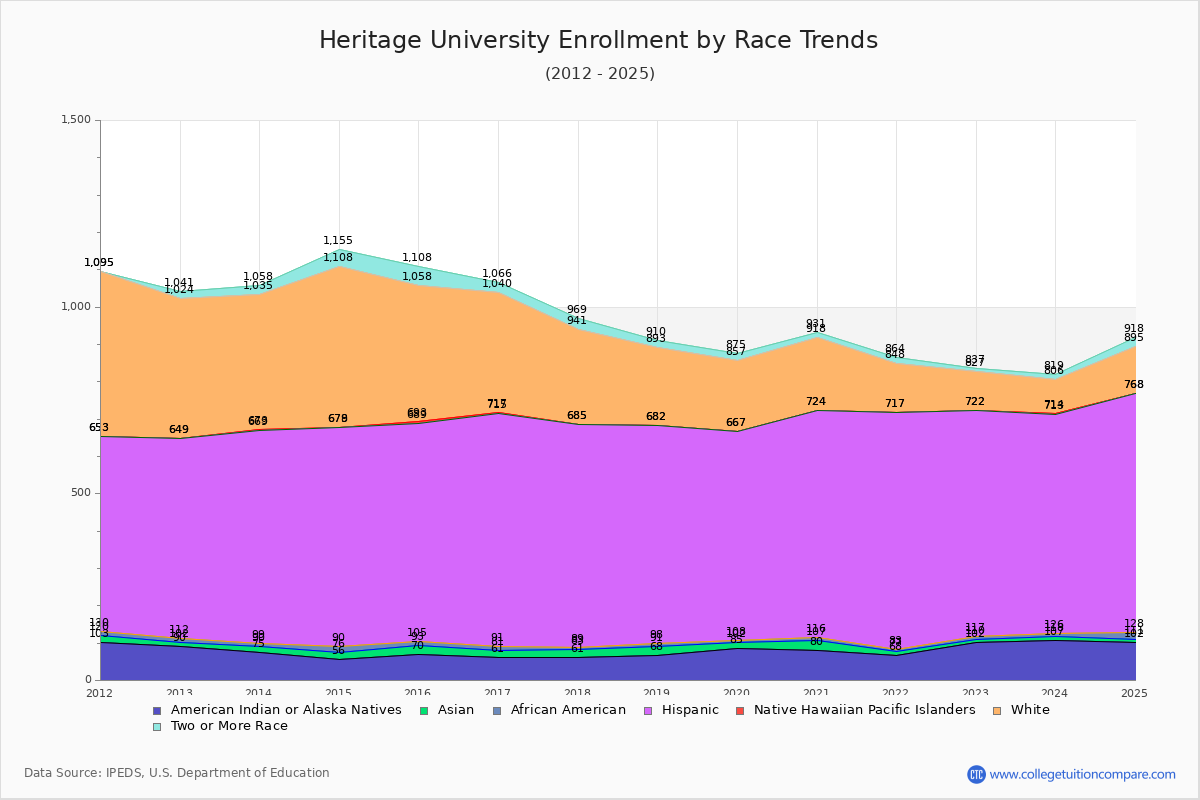Click the chart title Heritage University Enrollment
Image resolution: width=1200 pixels, height=800 pixels.
point(598,40)
